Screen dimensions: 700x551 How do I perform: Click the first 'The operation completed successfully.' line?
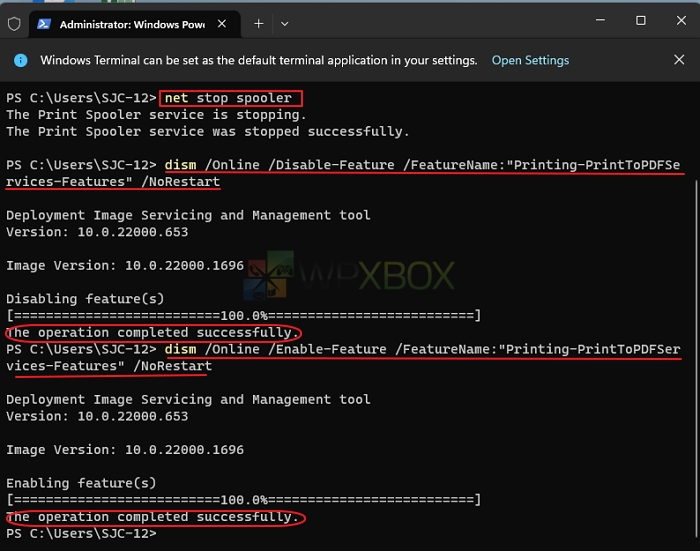[x=153, y=333]
